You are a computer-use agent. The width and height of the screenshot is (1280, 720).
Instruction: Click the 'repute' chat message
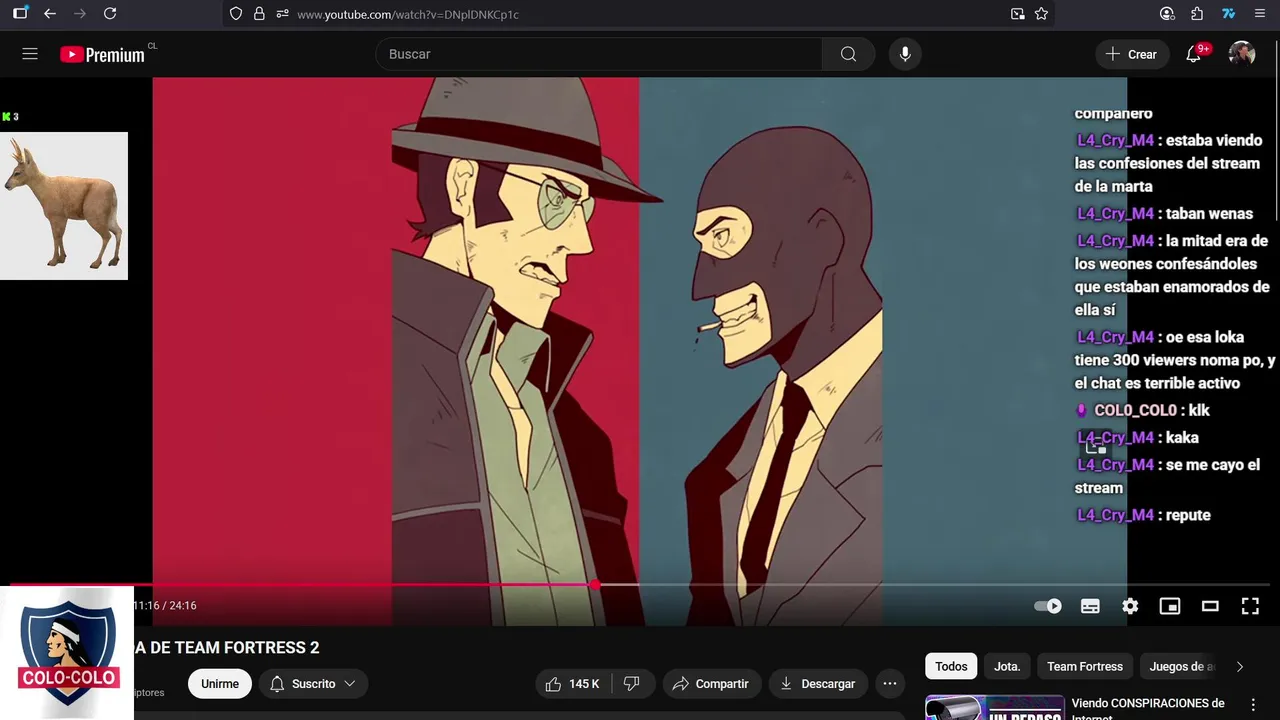point(1188,515)
